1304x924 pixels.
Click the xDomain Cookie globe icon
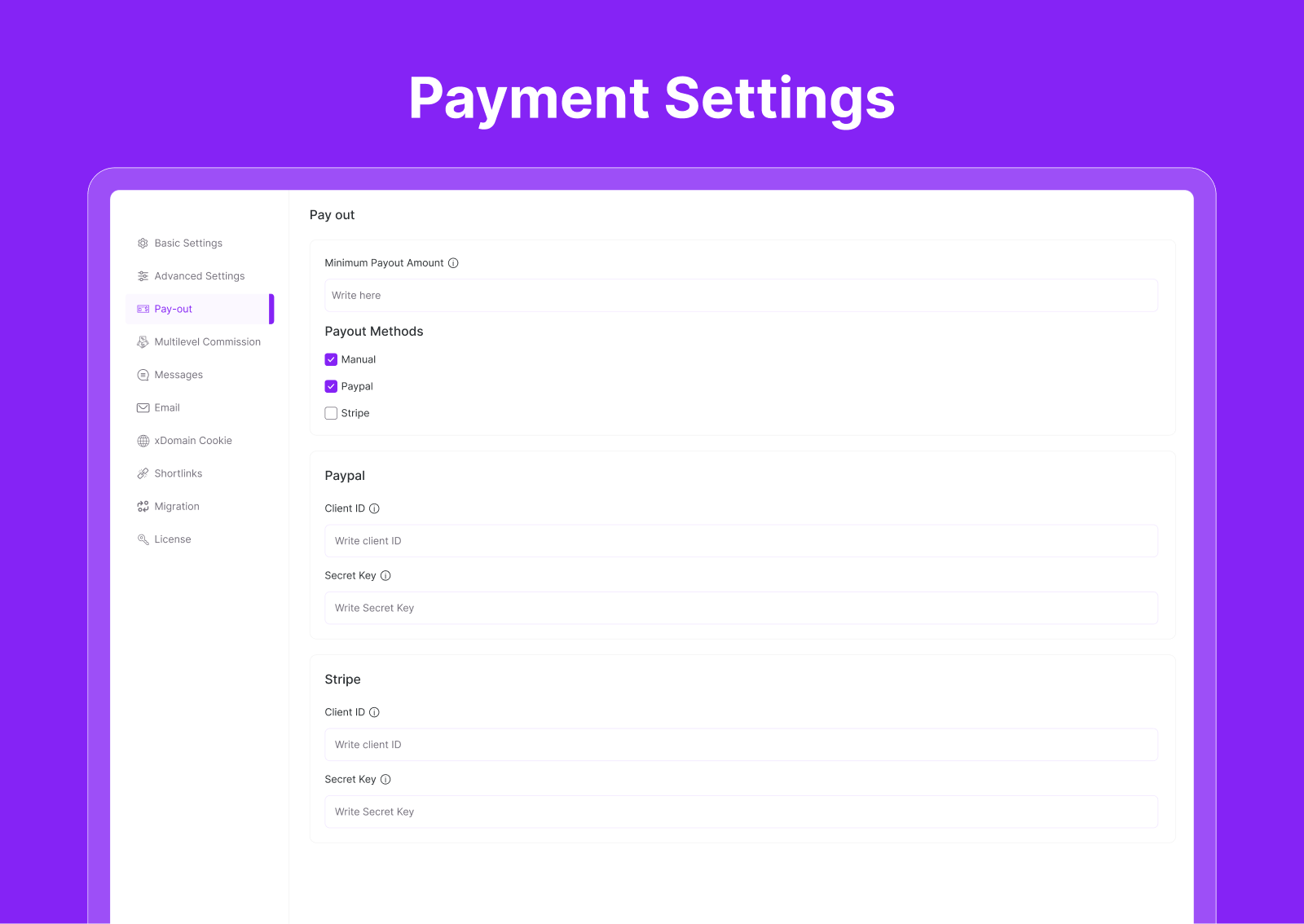143,441
